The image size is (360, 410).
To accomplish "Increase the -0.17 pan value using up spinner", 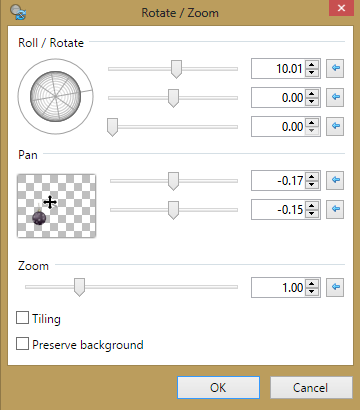I will tap(312, 177).
